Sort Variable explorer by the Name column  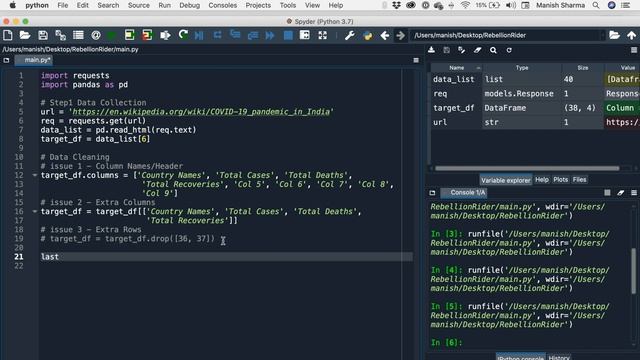[457, 68]
